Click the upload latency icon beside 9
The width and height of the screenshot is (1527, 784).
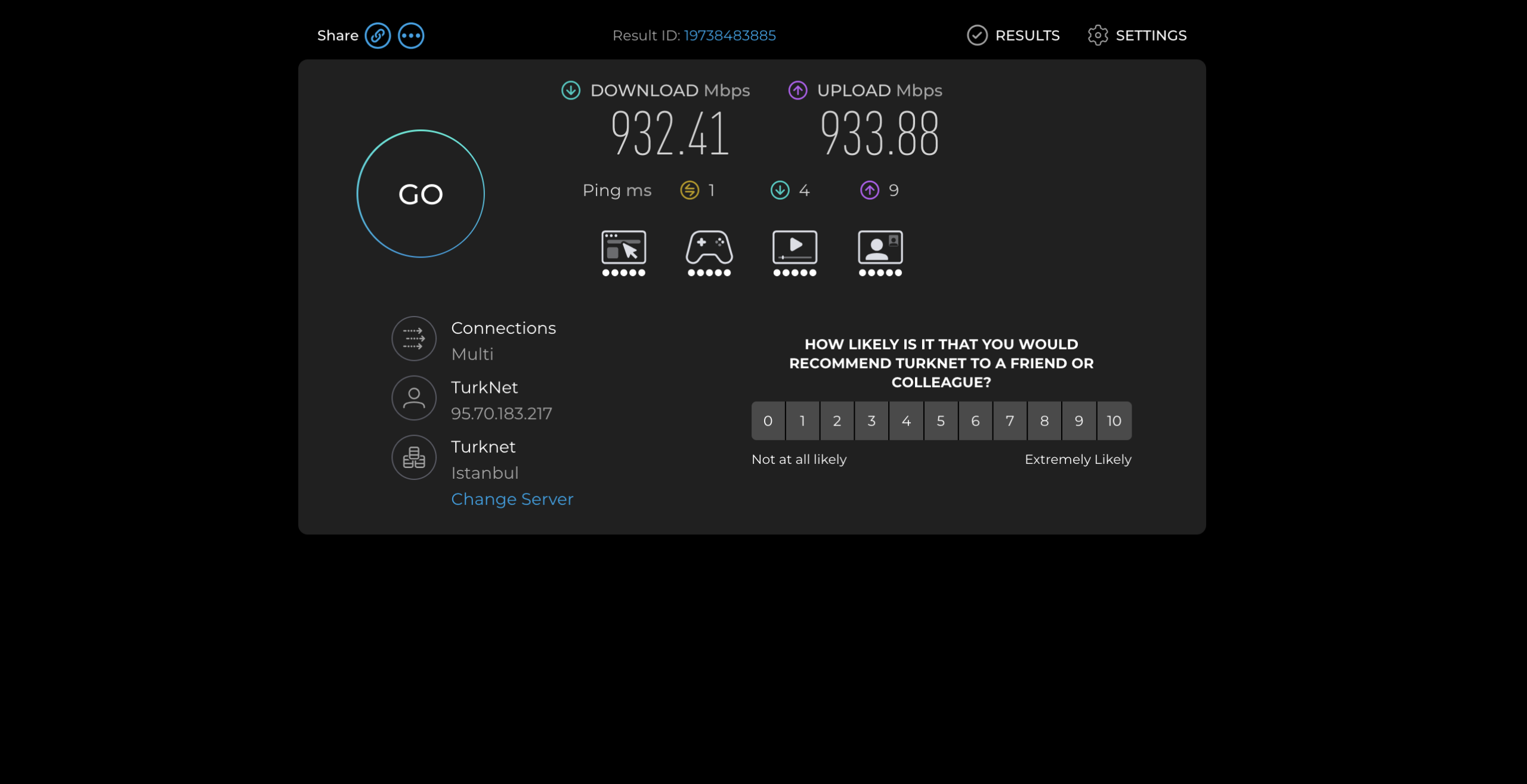[869, 190]
